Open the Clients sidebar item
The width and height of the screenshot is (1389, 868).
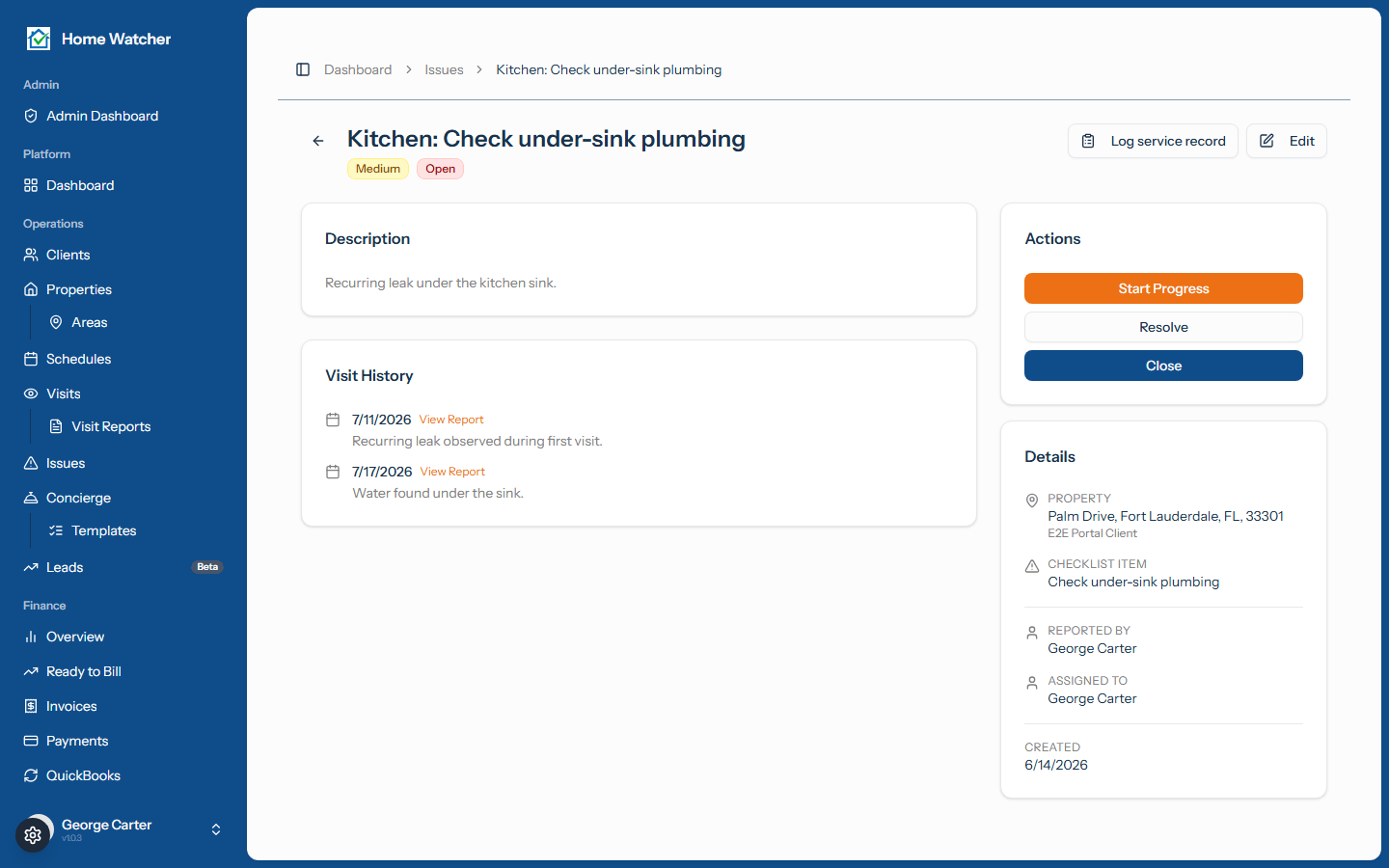[x=123, y=255]
